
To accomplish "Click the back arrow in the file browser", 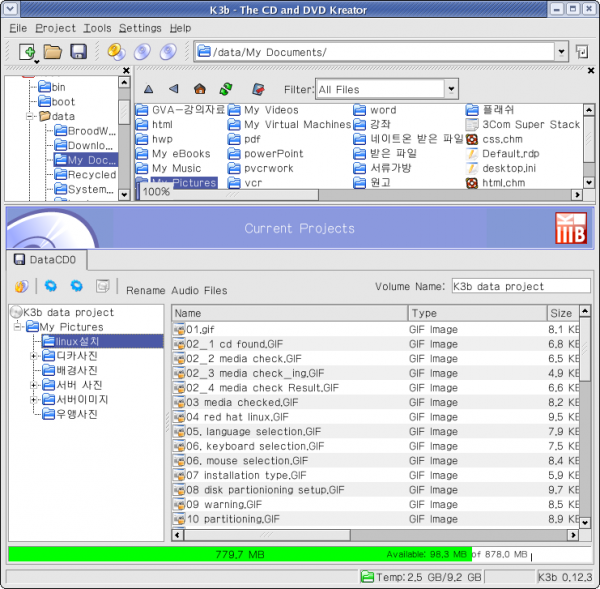I will tap(174, 89).
